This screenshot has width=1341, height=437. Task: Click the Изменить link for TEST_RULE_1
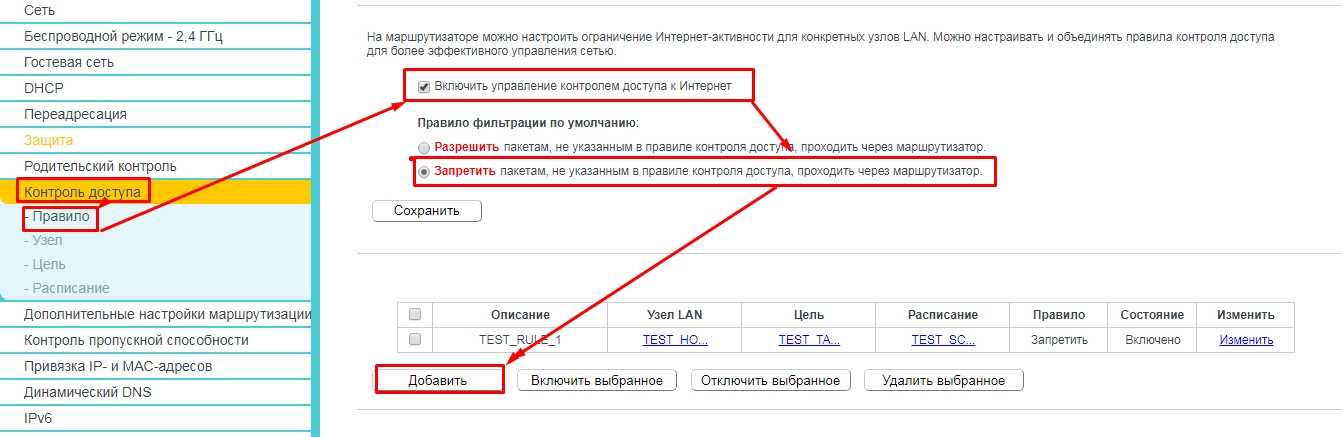pos(1245,340)
